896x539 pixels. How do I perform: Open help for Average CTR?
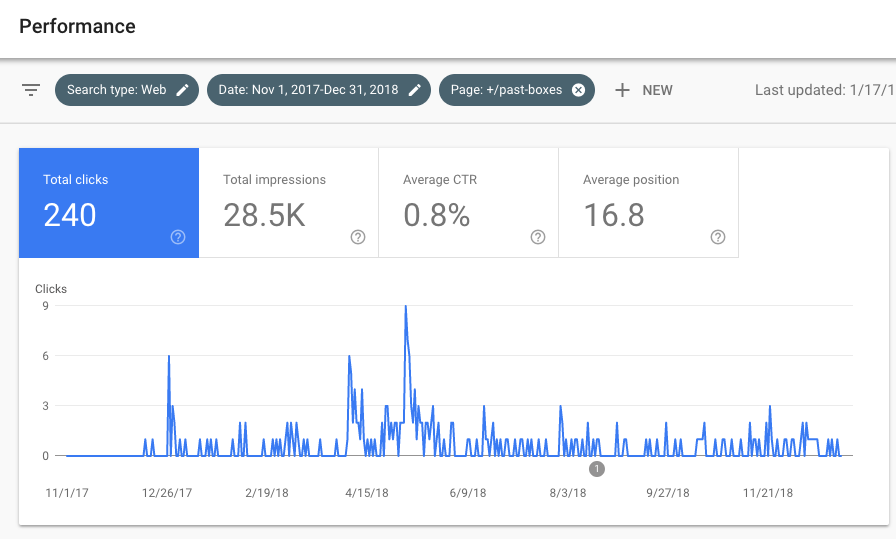click(538, 237)
